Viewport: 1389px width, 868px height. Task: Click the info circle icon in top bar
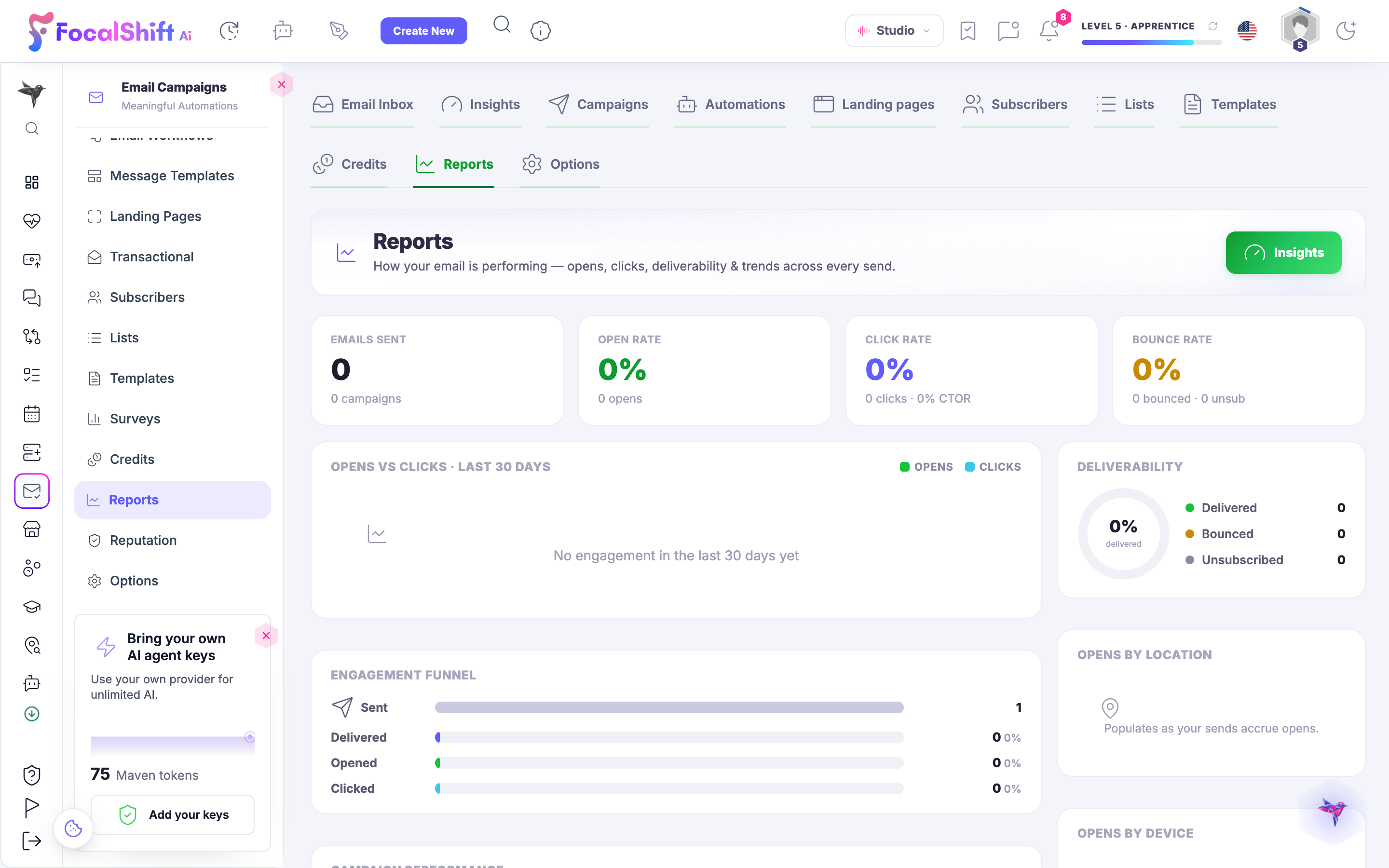click(541, 30)
